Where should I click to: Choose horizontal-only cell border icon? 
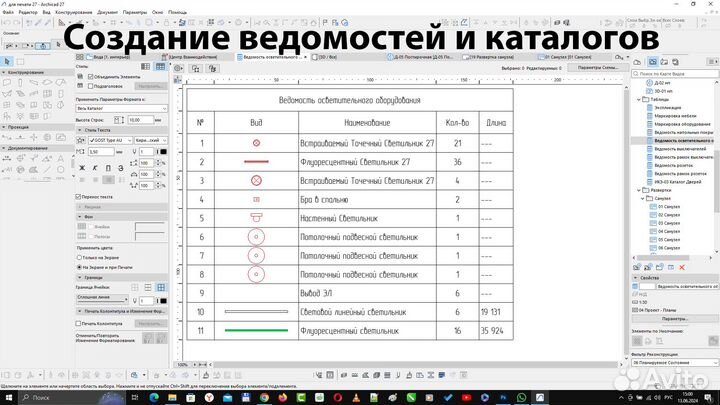coord(148,287)
